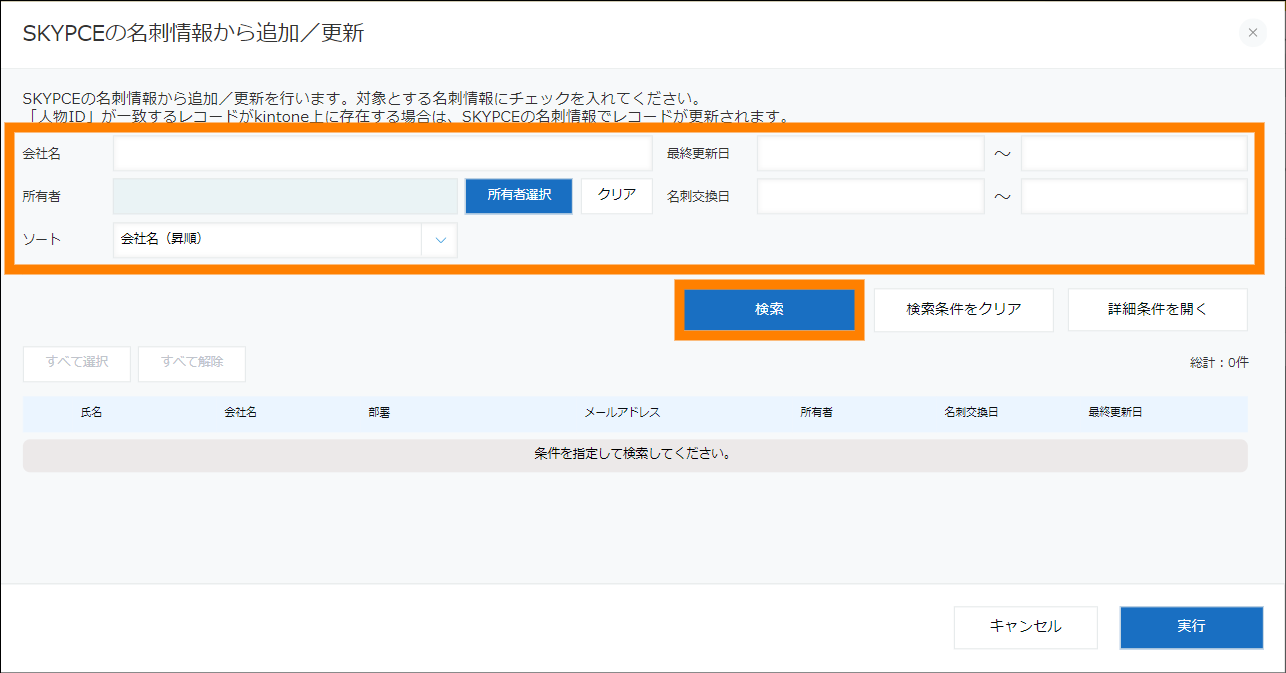Screen dimensions: 1286x673
Task: Click the 氏名 column header
Action: point(92,413)
